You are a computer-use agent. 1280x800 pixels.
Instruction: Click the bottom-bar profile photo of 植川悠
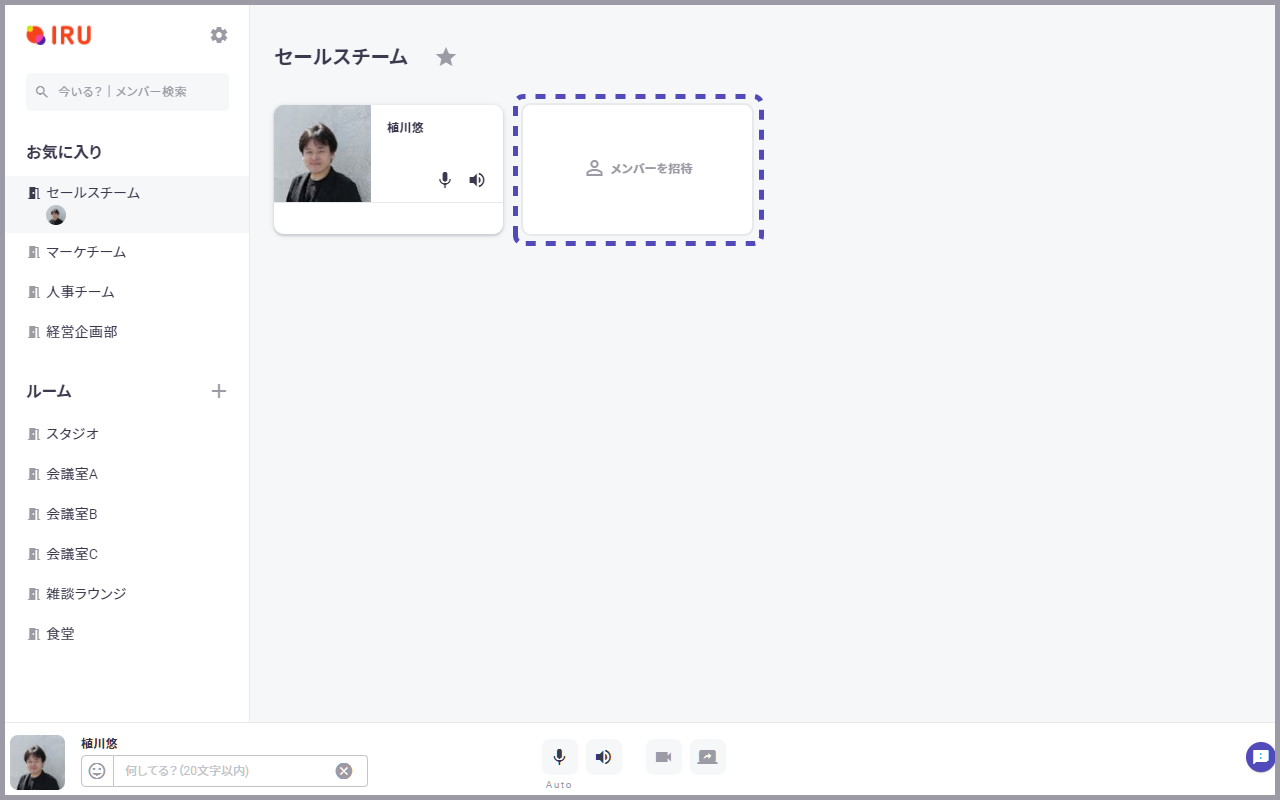(x=38, y=763)
